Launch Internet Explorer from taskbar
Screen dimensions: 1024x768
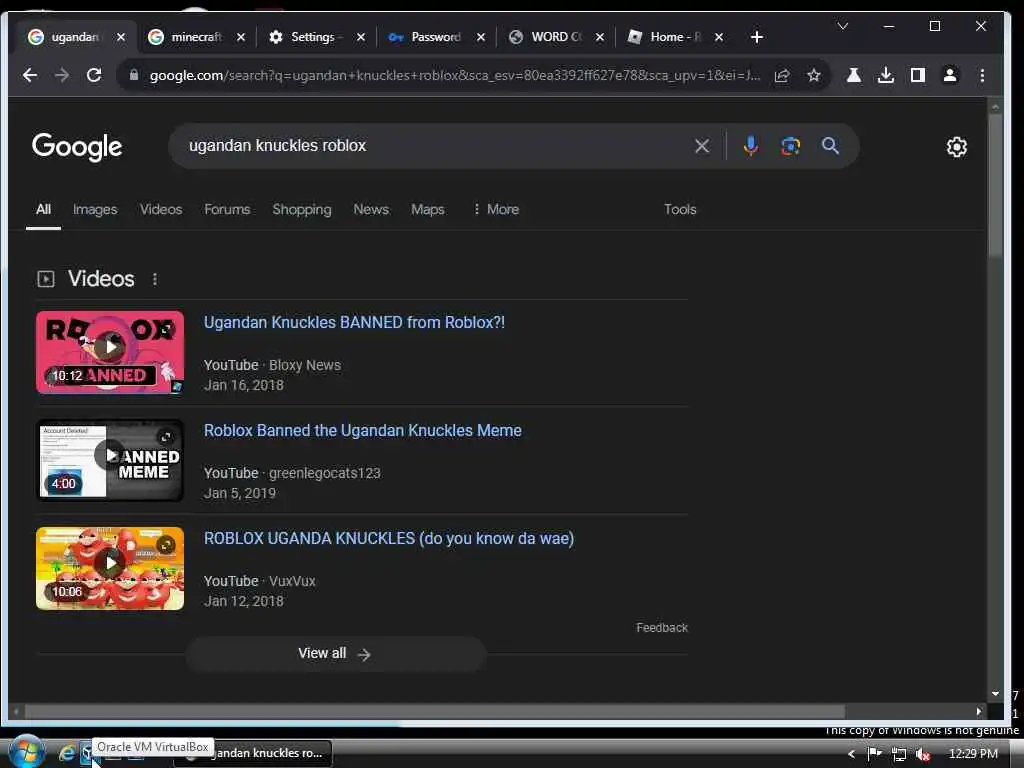coord(67,754)
